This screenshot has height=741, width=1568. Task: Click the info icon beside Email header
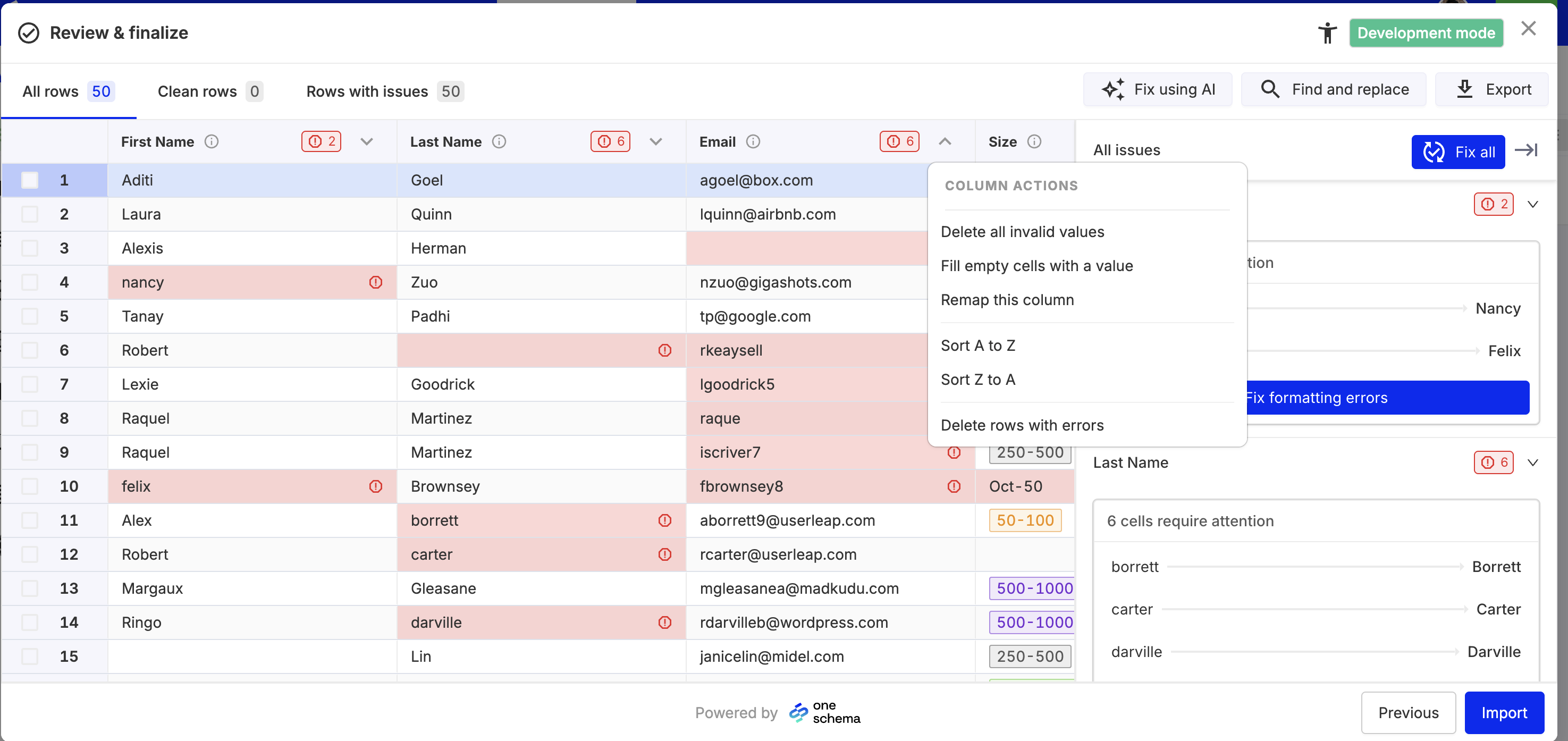point(753,142)
